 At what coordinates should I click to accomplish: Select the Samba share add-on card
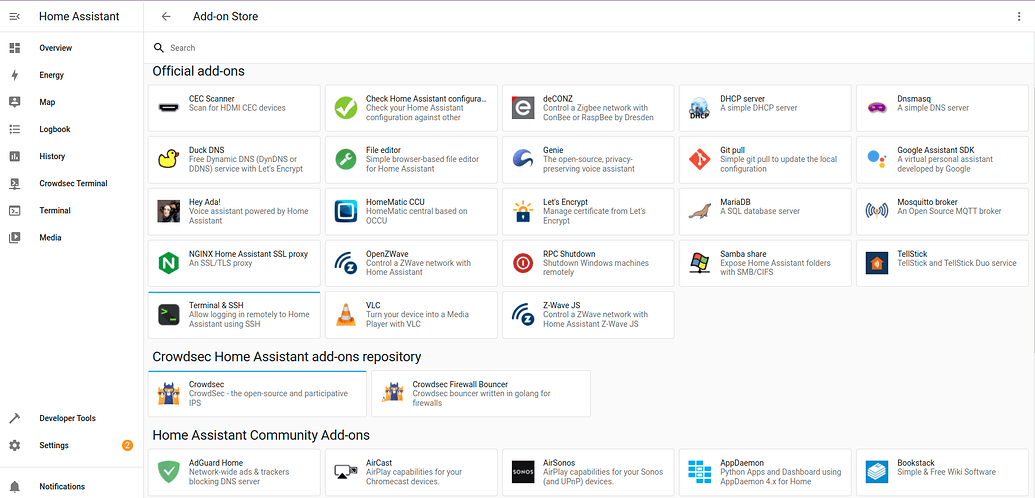[765, 263]
